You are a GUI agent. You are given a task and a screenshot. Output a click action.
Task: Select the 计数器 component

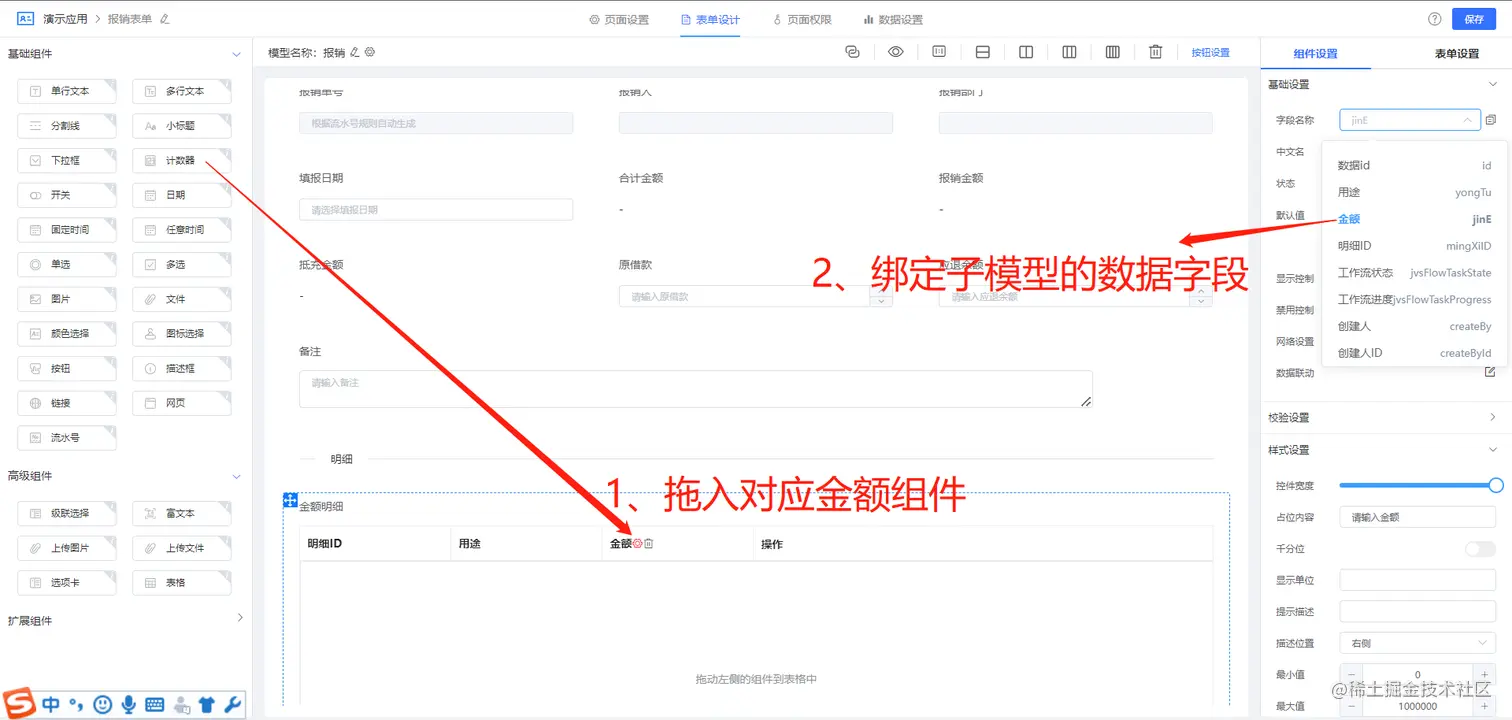click(x=181, y=160)
